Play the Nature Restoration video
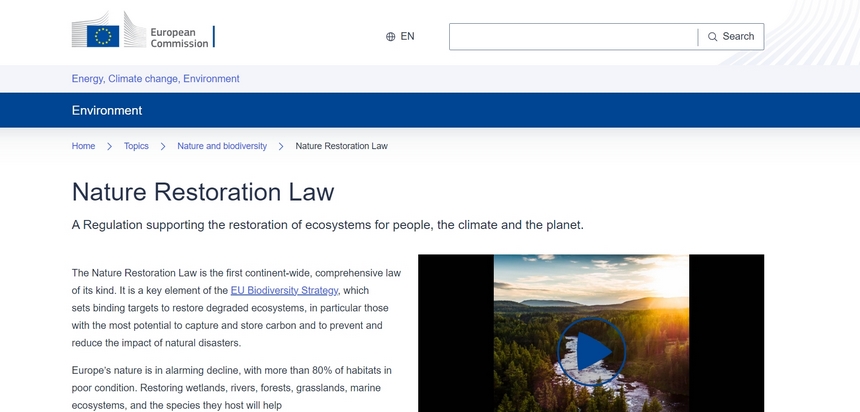The image size is (860, 412). pyautogui.click(x=591, y=351)
